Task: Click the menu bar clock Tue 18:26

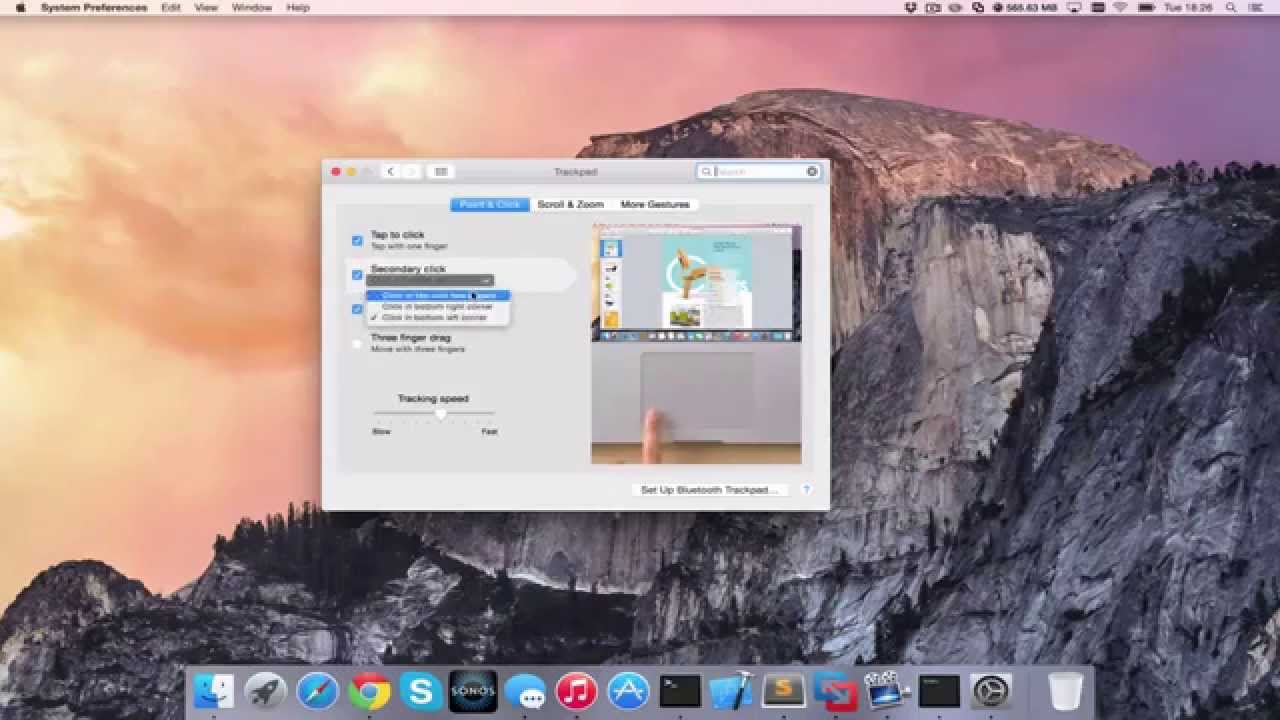Action: (1189, 7)
